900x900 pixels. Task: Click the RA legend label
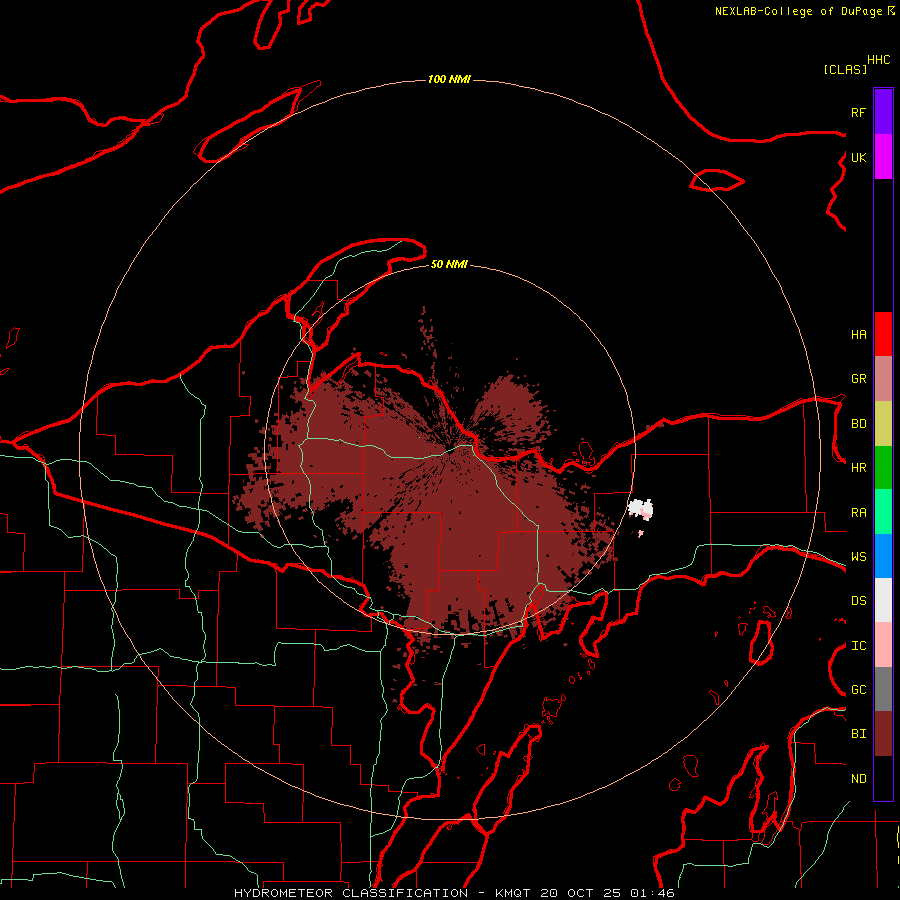(x=859, y=513)
